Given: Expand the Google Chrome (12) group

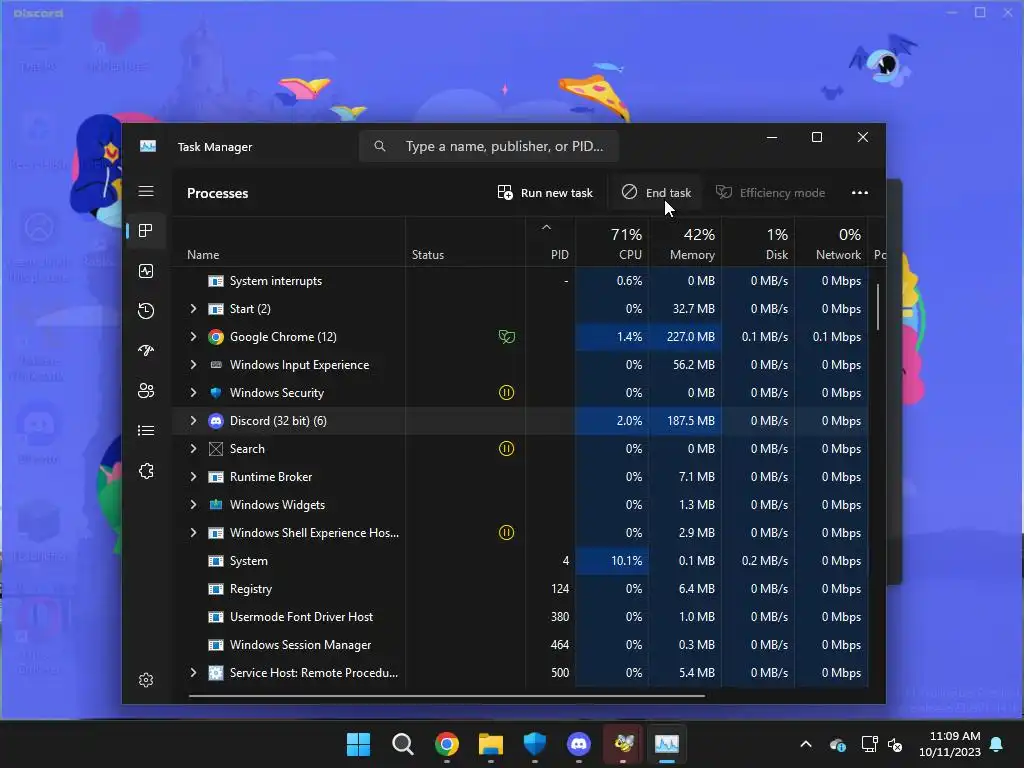Looking at the screenshot, I should (193, 337).
